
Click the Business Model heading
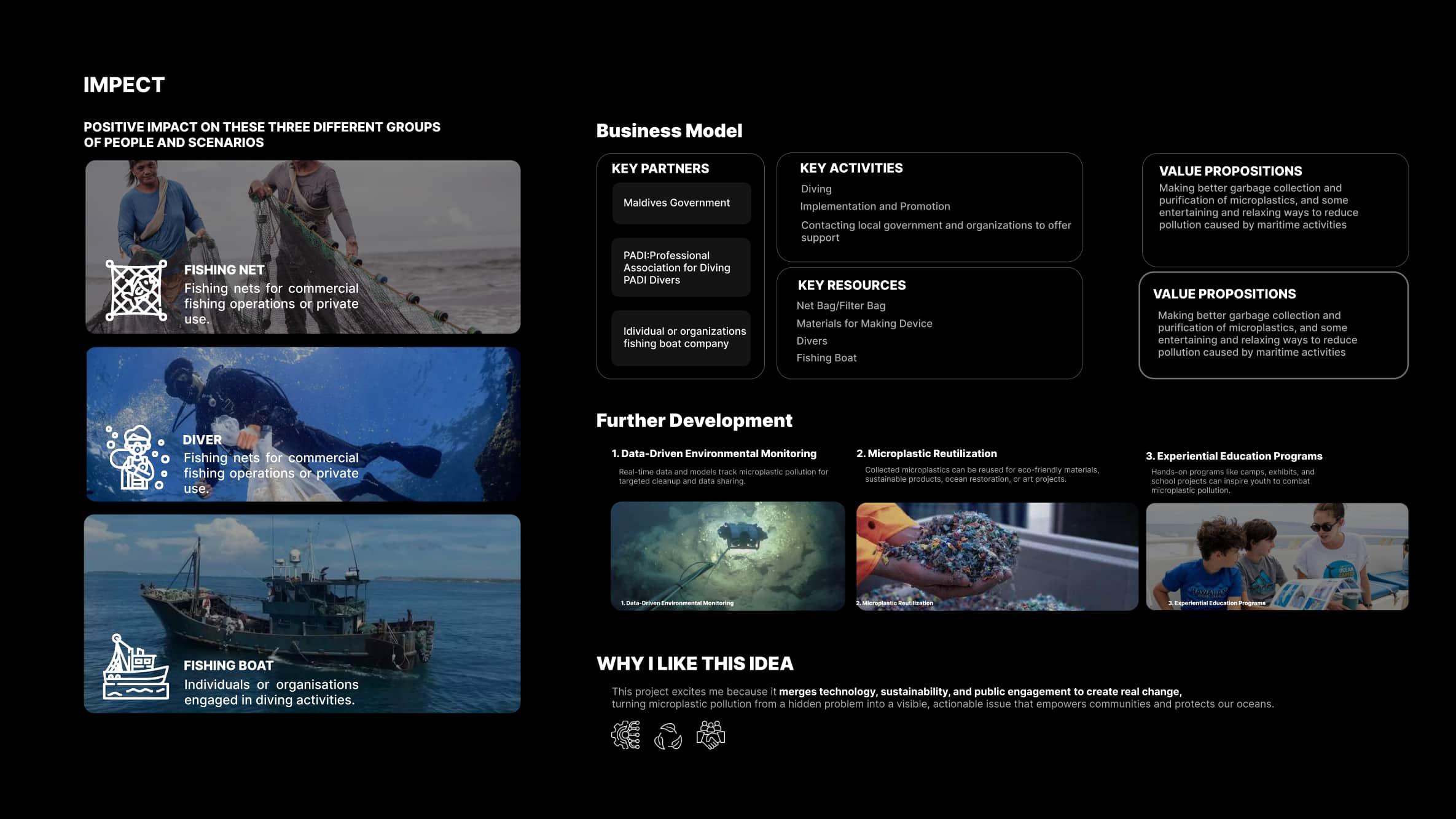[x=669, y=131]
